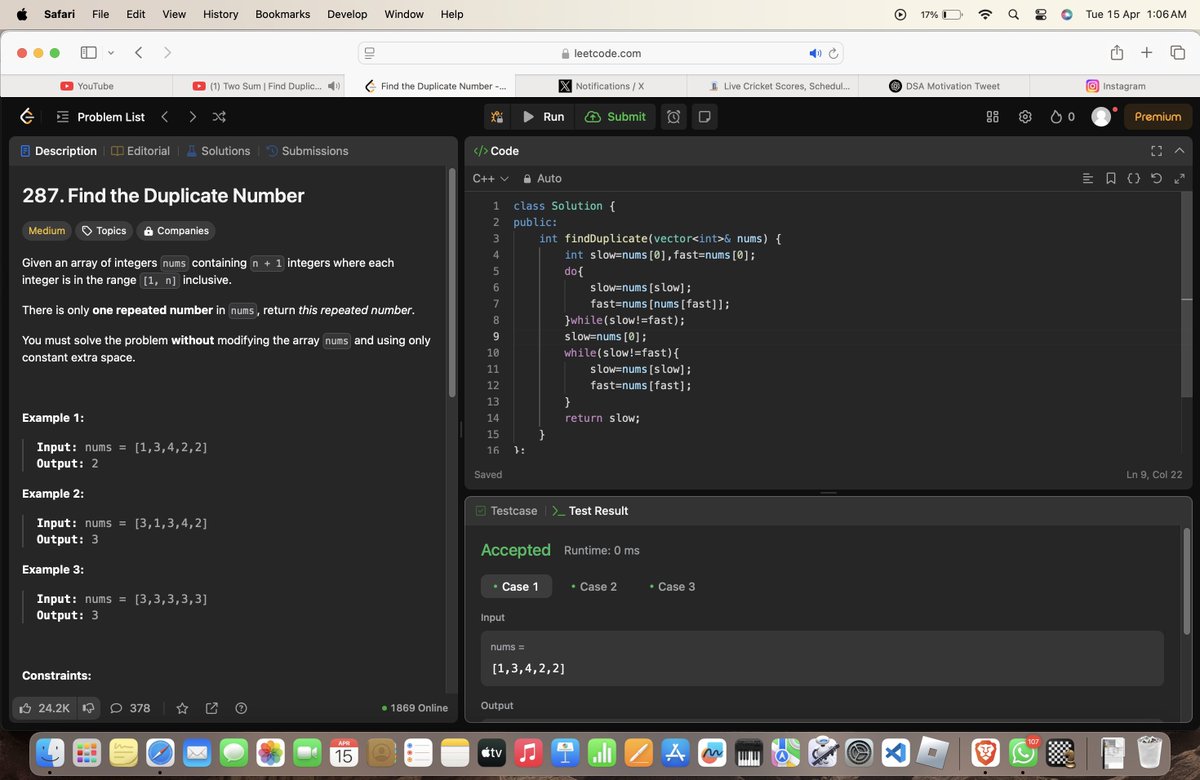The height and width of the screenshot is (780, 1200).
Task: Click the description panel scrollbar
Action: click(452, 285)
